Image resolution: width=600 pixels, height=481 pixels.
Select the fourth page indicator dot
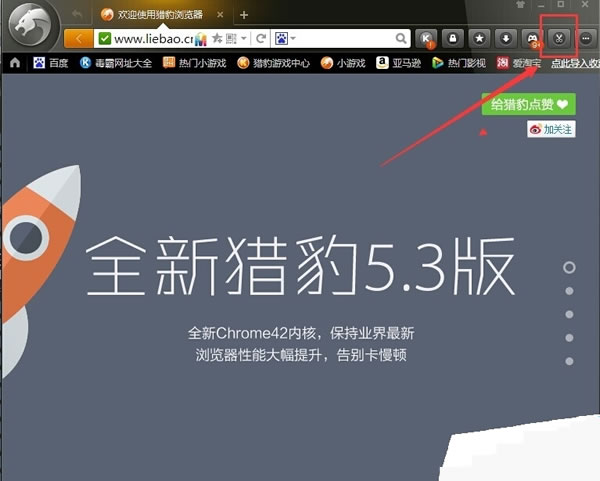(569, 338)
